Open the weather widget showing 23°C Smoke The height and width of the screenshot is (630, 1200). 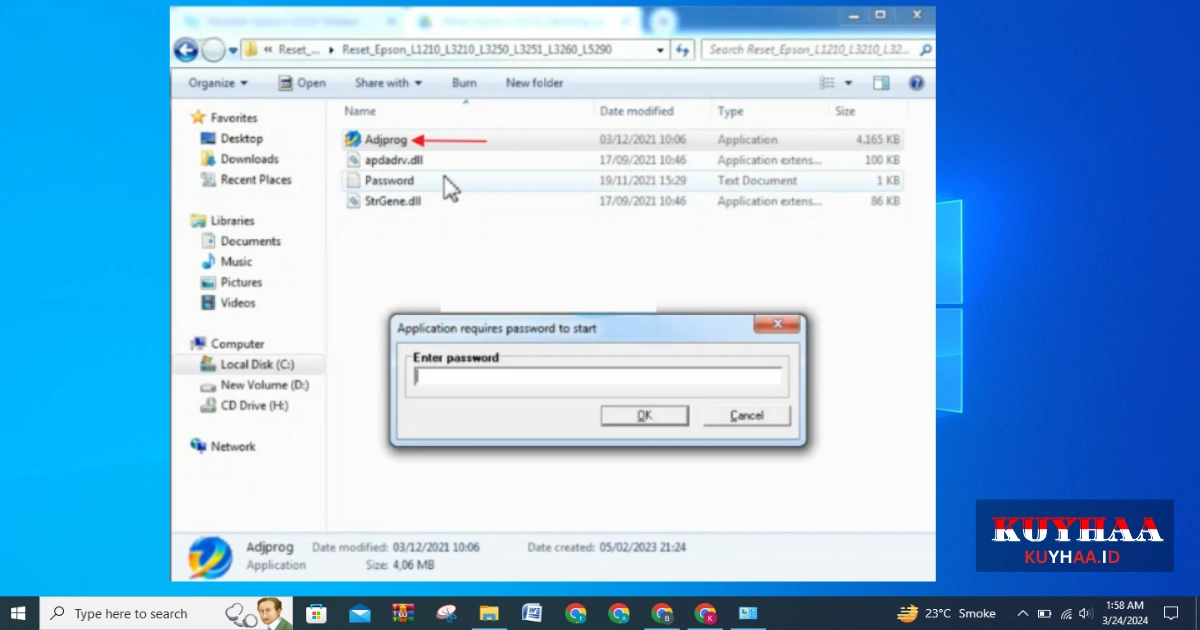coord(946,613)
